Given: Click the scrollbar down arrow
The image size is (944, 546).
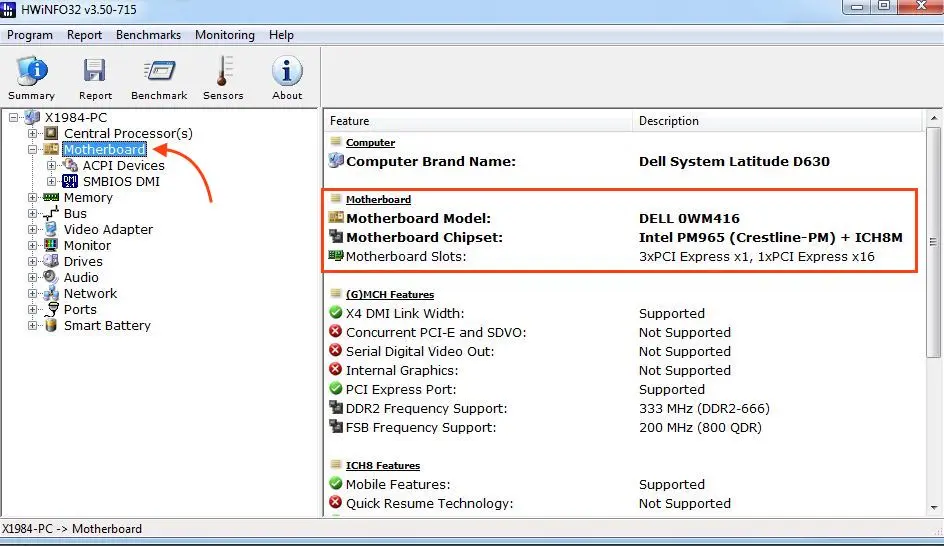Looking at the screenshot, I should [x=933, y=507].
